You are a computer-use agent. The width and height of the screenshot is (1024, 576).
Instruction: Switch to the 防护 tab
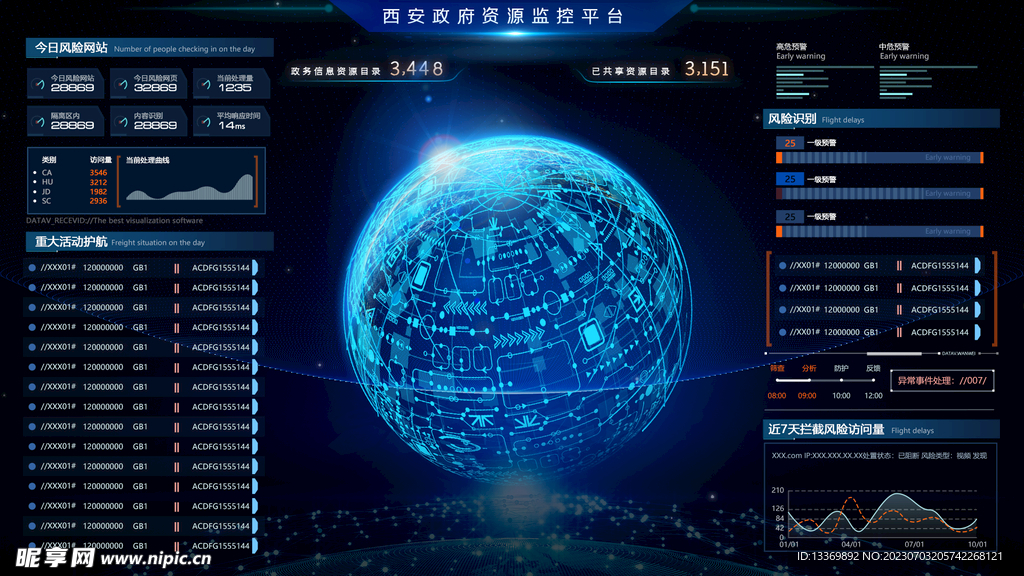841,368
